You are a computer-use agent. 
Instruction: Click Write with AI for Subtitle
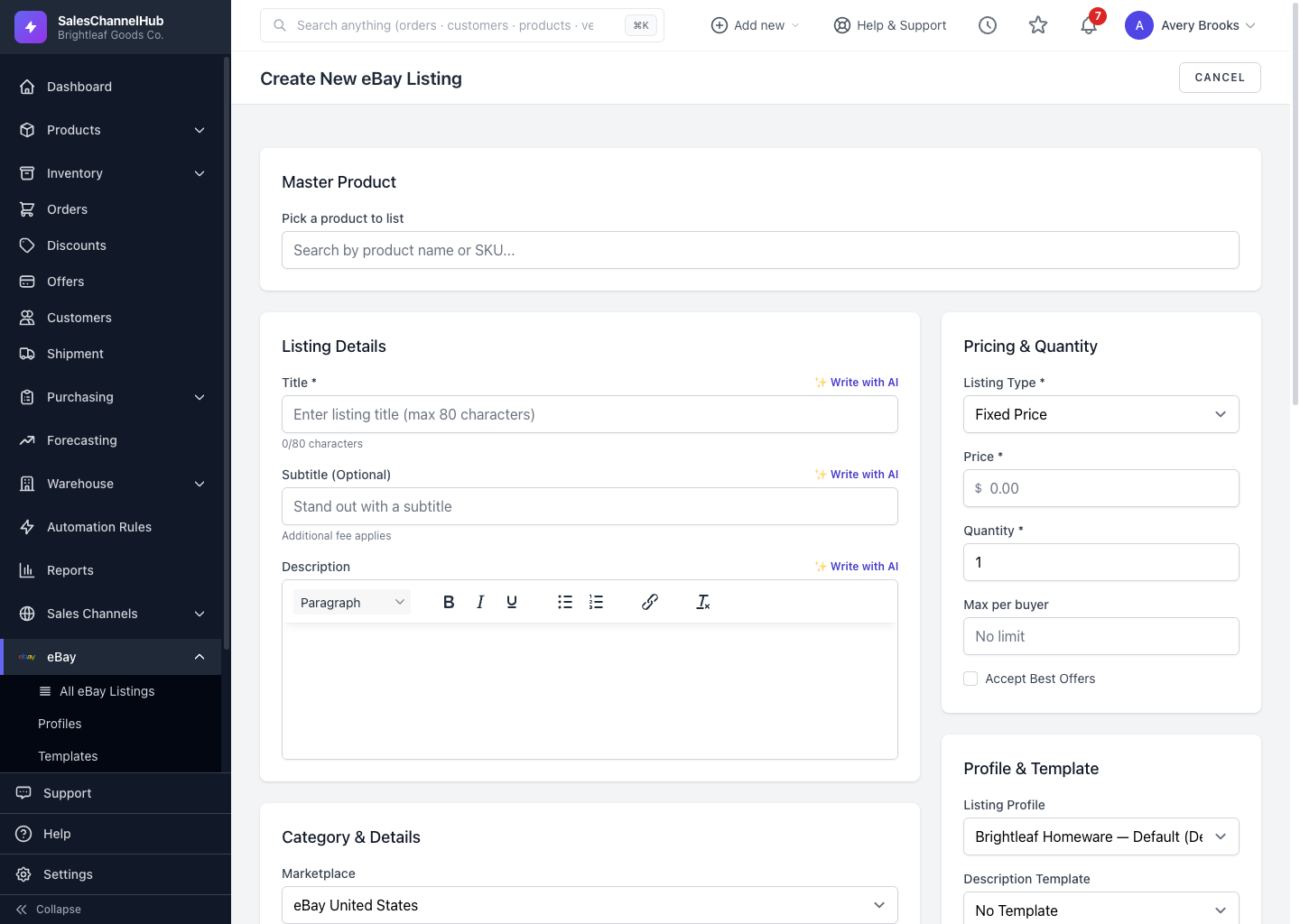click(856, 475)
